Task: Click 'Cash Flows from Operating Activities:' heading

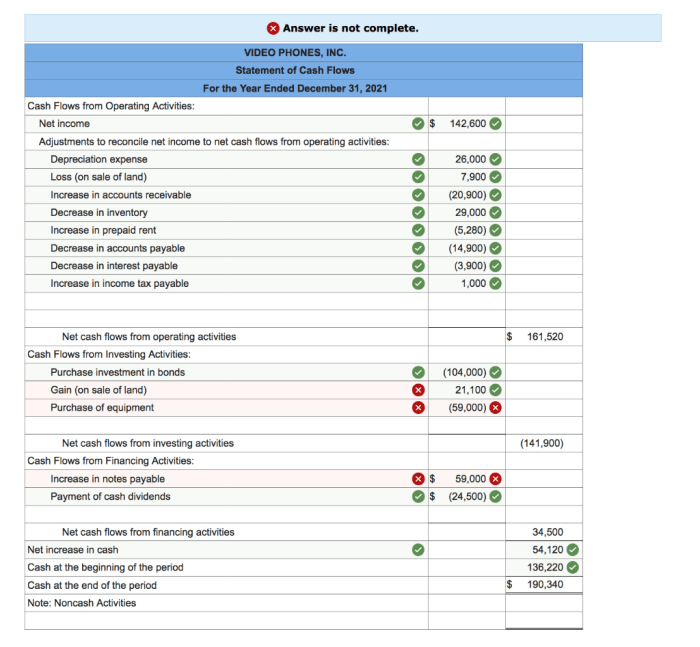Action: [111, 106]
